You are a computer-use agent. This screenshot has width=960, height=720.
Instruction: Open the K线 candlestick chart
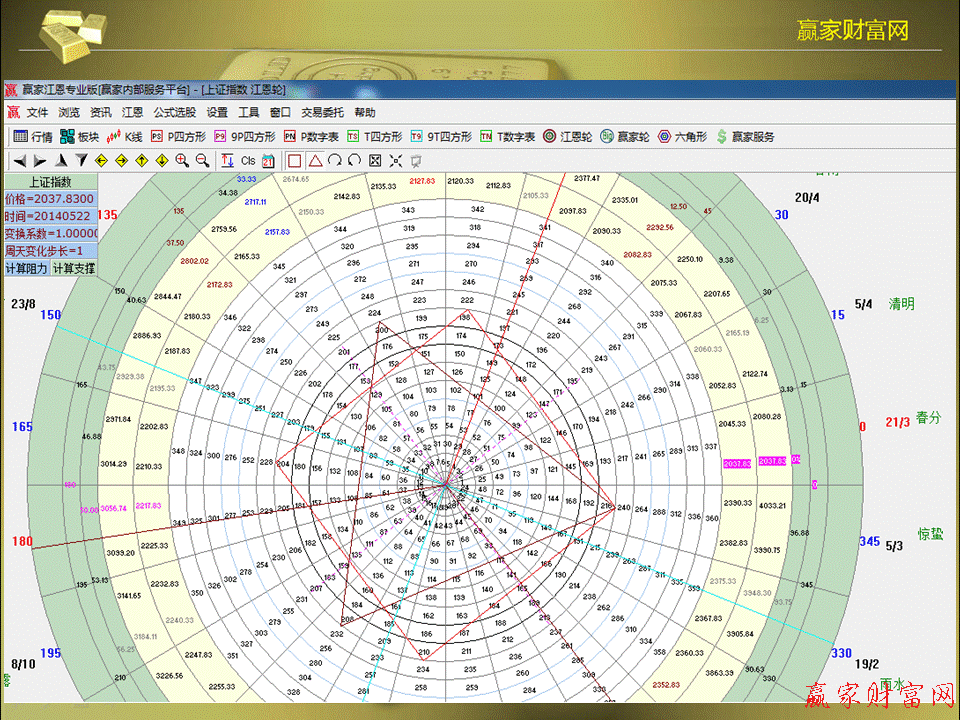[x=125, y=137]
